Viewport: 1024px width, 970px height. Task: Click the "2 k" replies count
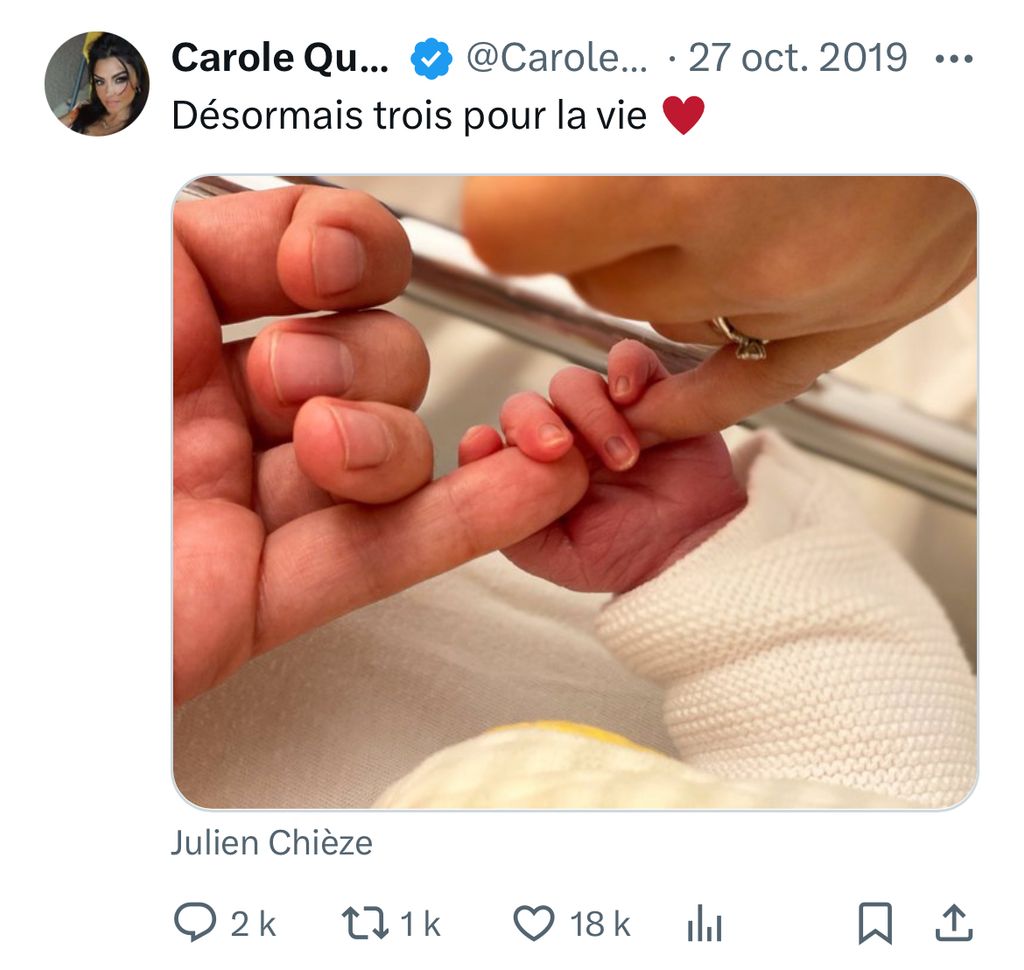(x=253, y=925)
